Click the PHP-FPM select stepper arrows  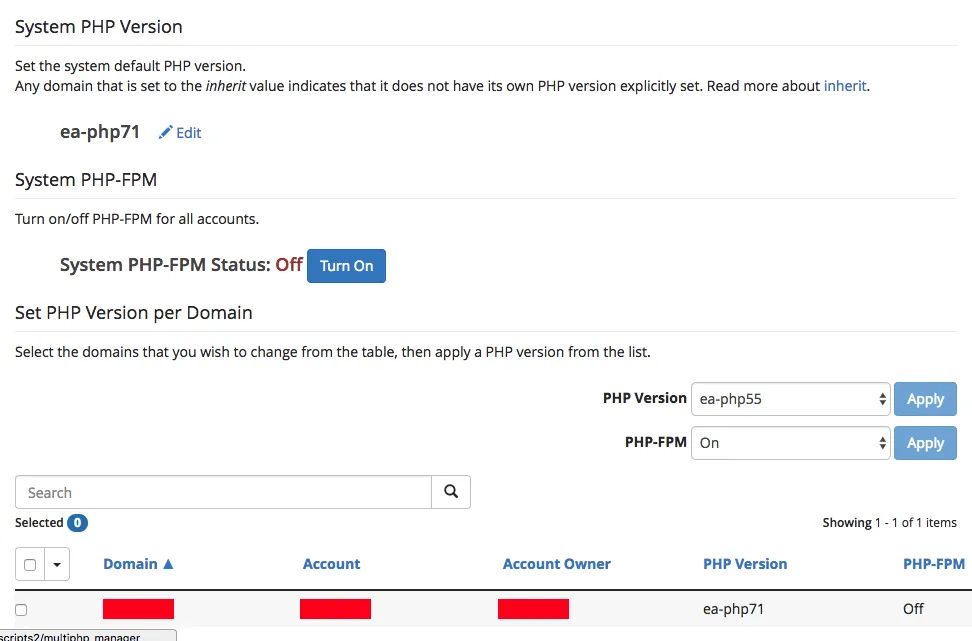(x=882, y=443)
